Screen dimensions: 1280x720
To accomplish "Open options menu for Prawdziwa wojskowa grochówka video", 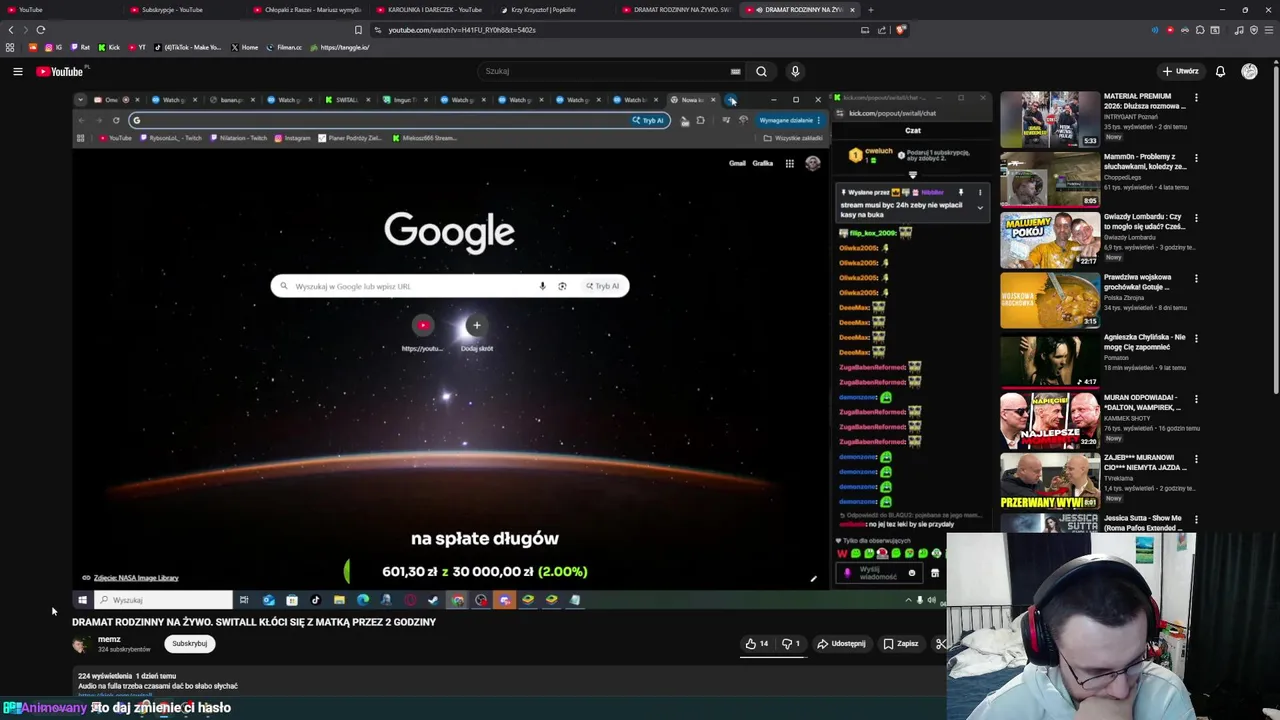I will coord(1196,278).
